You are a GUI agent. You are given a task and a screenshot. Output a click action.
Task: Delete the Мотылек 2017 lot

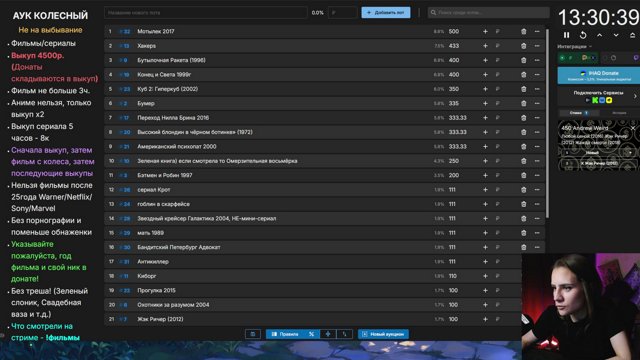(524, 31)
